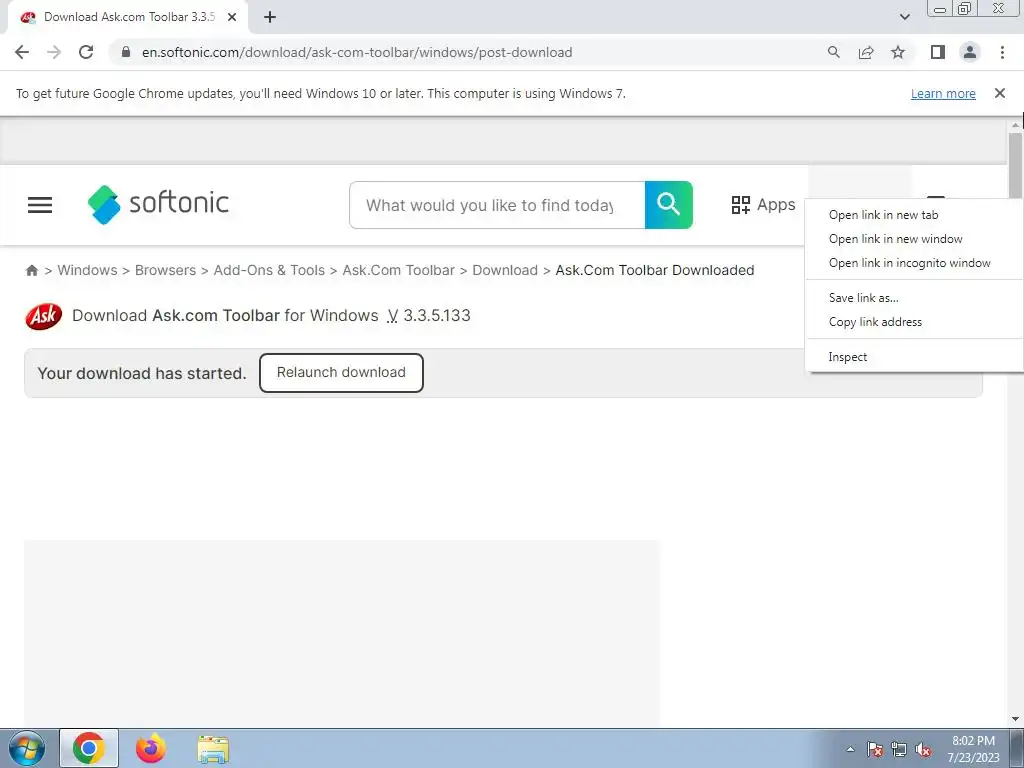Click the muted volume tray icon
Image resolution: width=1024 pixels, height=768 pixels.
tap(923, 749)
